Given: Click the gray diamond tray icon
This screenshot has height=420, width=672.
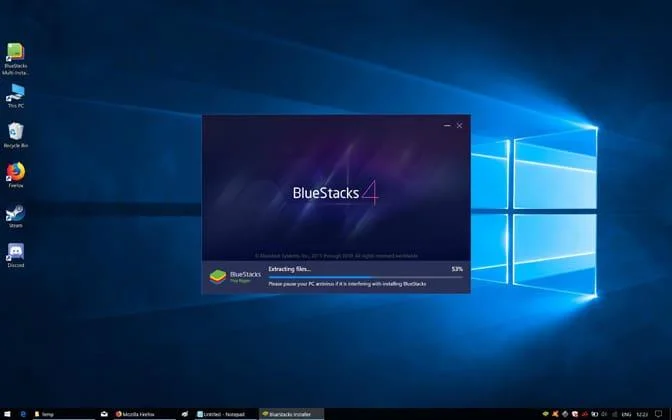Looking at the screenshot, I should tap(565, 414).
